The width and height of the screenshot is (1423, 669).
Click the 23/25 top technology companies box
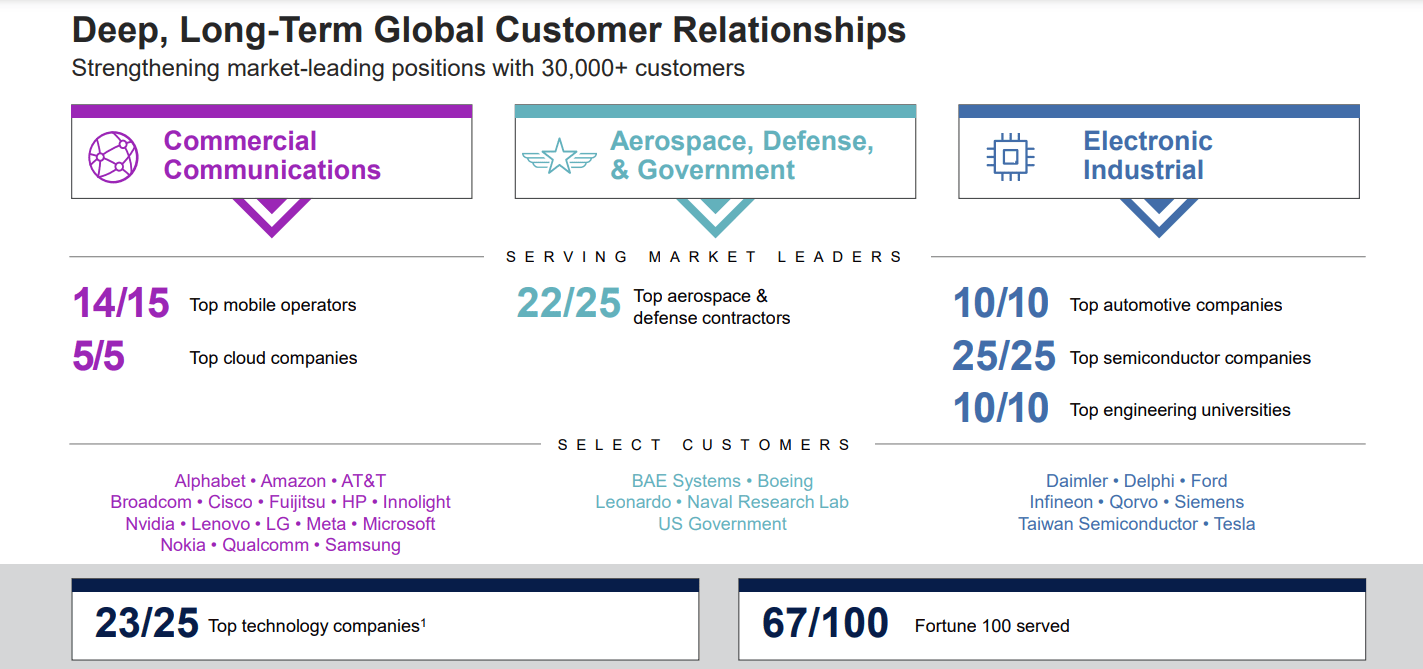[x=385, y=623]
